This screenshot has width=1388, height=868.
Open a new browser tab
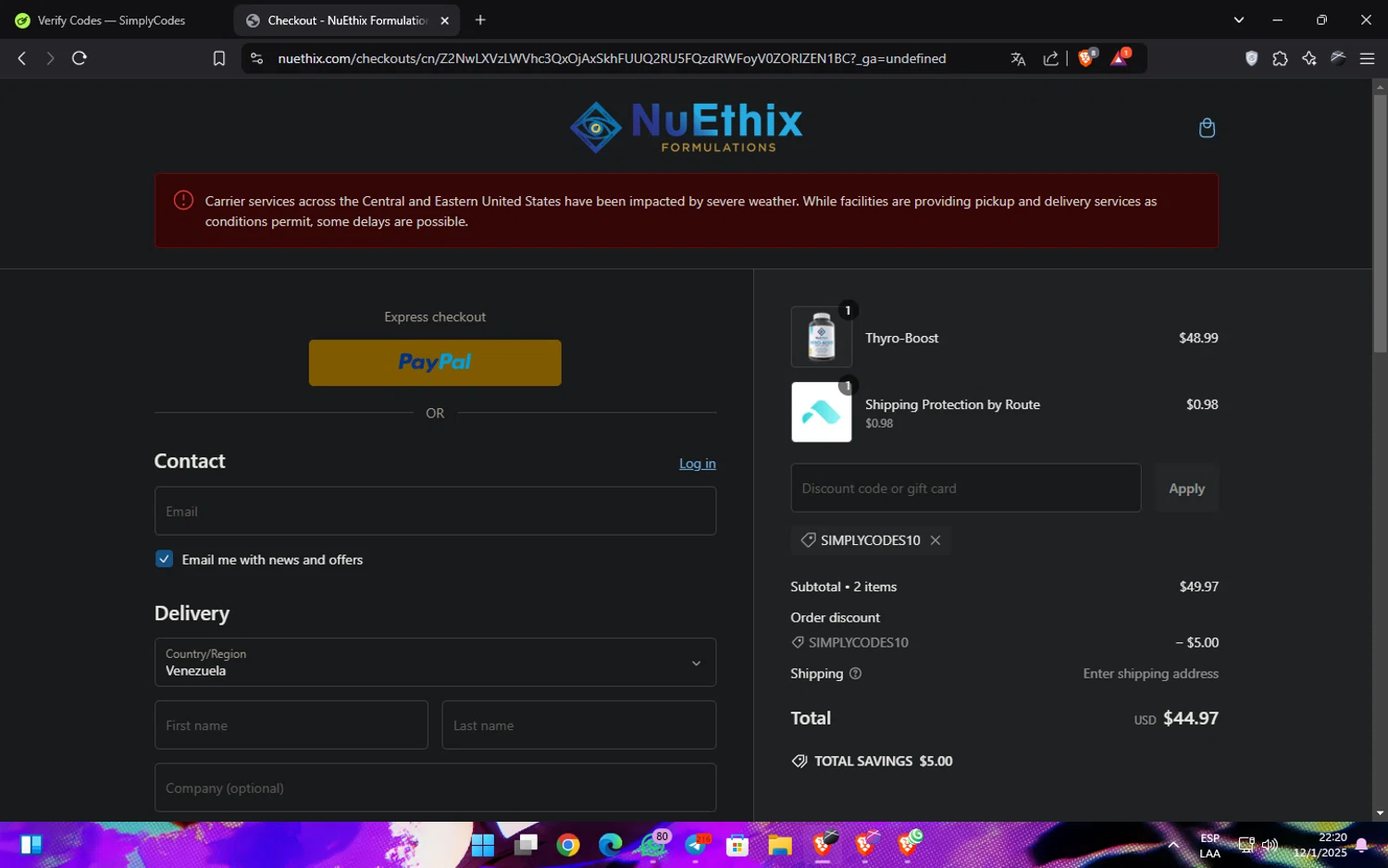tap(480, 20)
